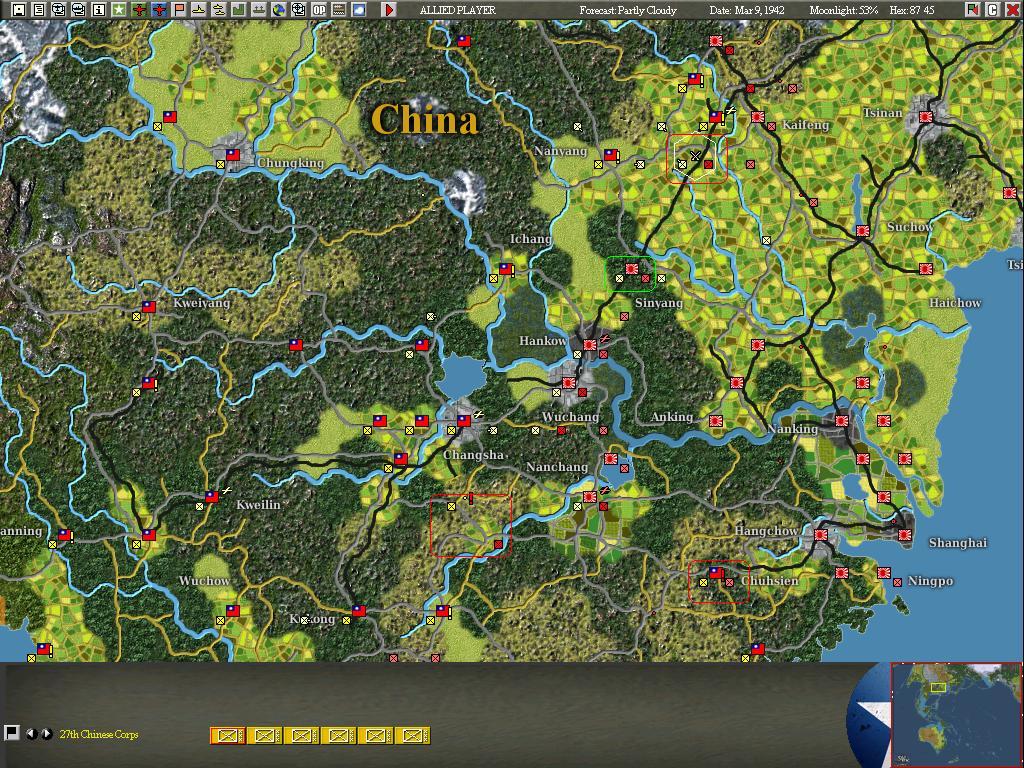
Task: Select Japanese flag base at Haichow
Action: tap(925, 268)
